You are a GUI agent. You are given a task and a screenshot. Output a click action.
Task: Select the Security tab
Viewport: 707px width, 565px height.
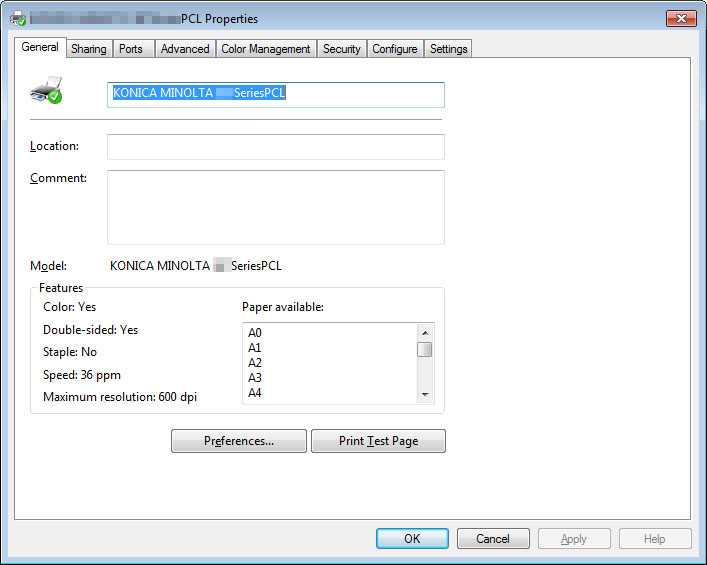click(x=341, y=49)
